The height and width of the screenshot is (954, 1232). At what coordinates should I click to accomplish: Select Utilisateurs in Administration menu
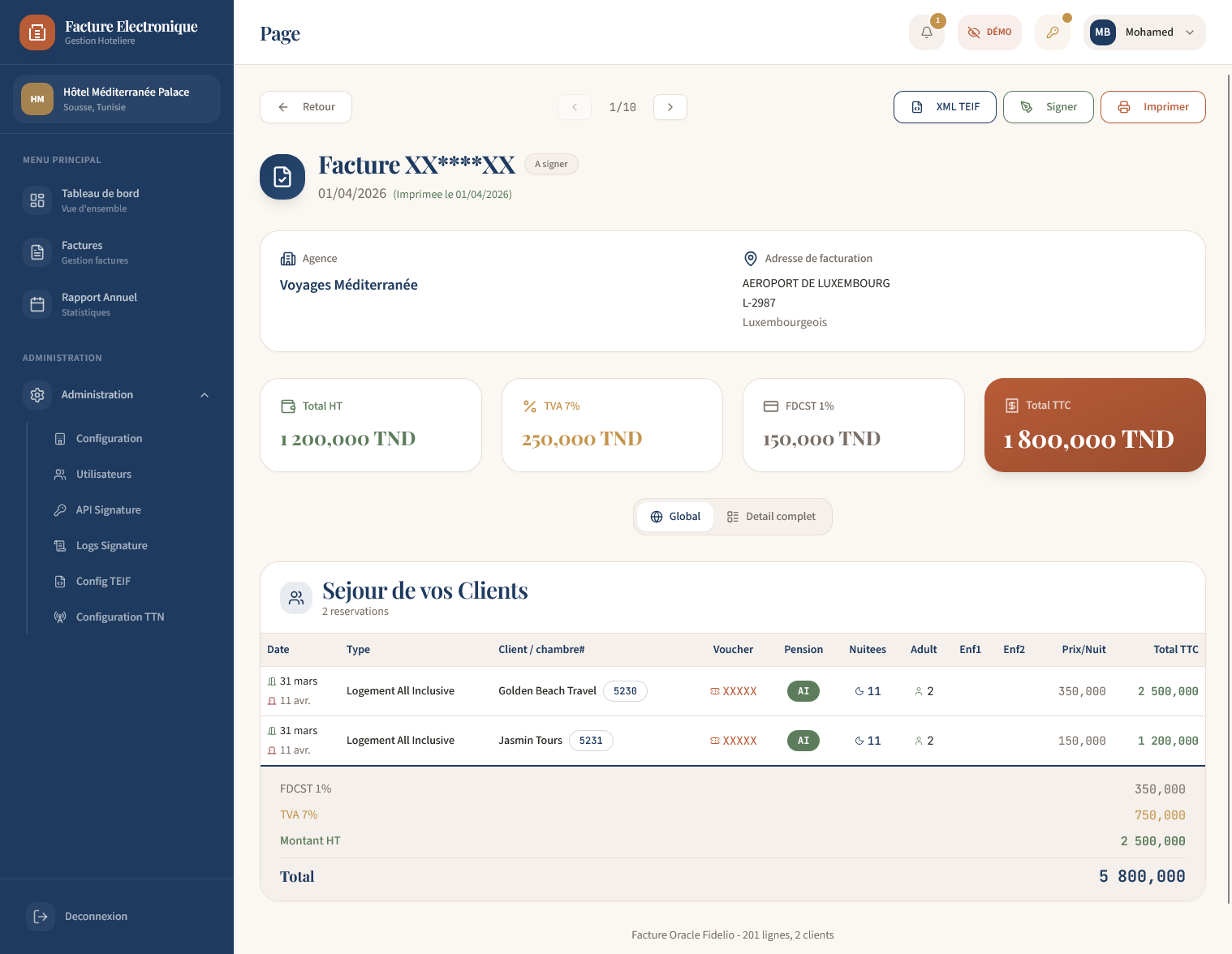[103, 475]
